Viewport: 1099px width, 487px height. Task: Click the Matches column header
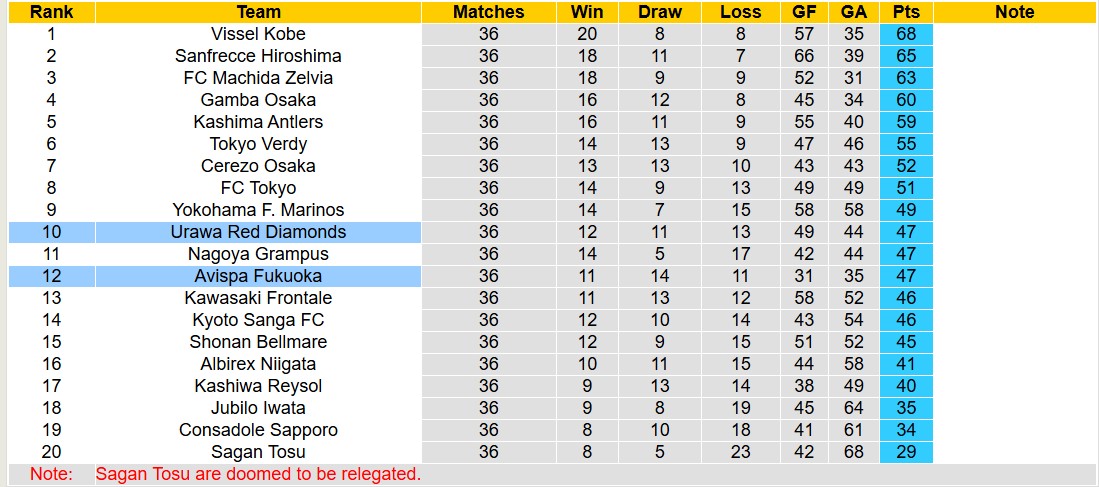click(488, 12)
